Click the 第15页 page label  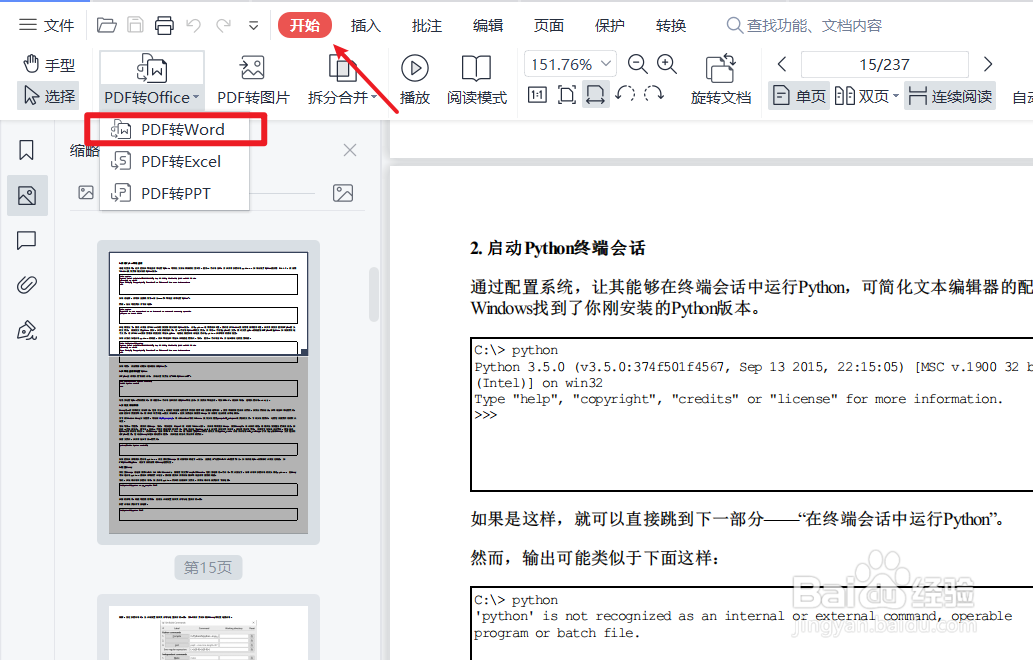[208, 567]
